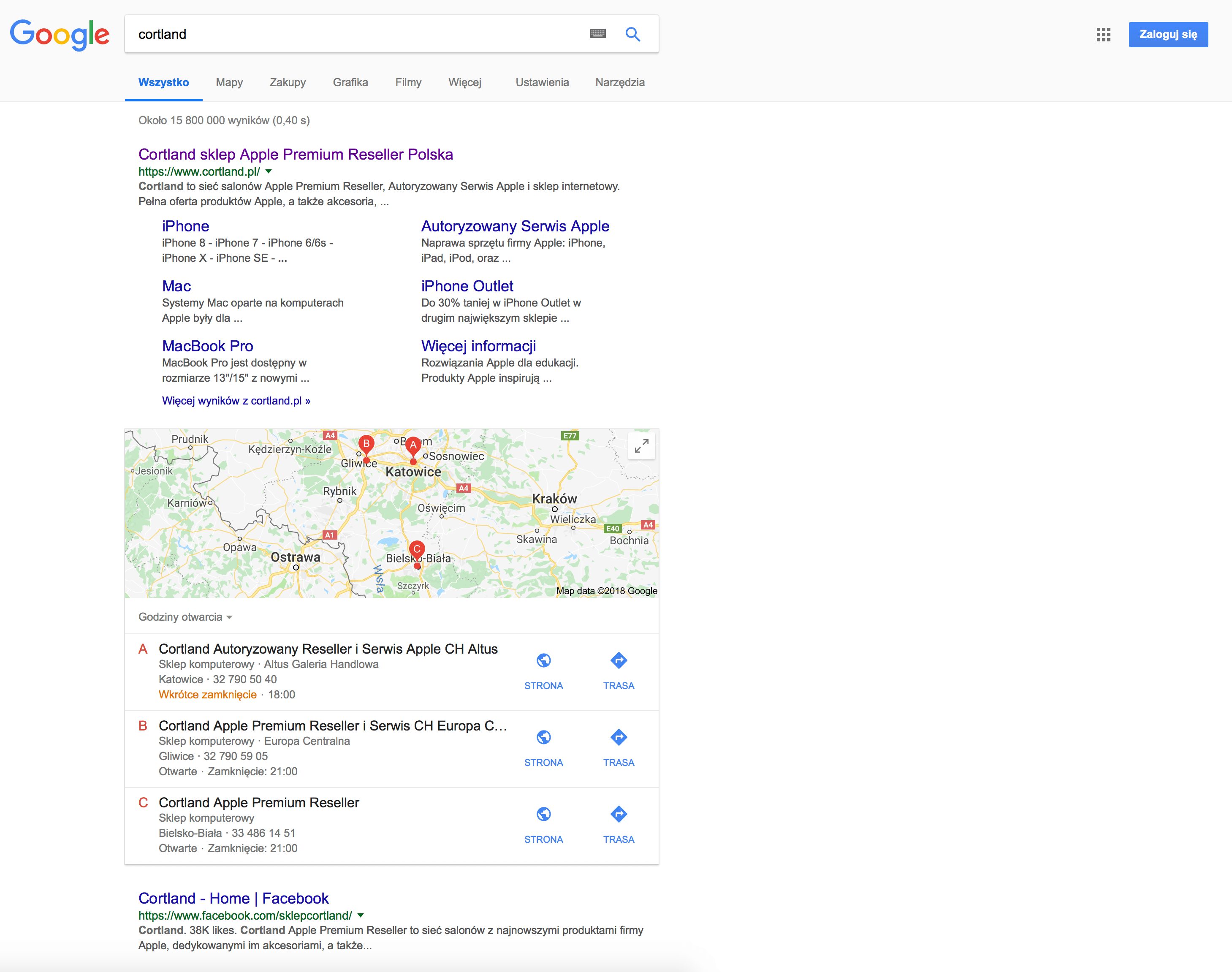
Task: Switch to the Wszystko tab
Action: [163, 82]
